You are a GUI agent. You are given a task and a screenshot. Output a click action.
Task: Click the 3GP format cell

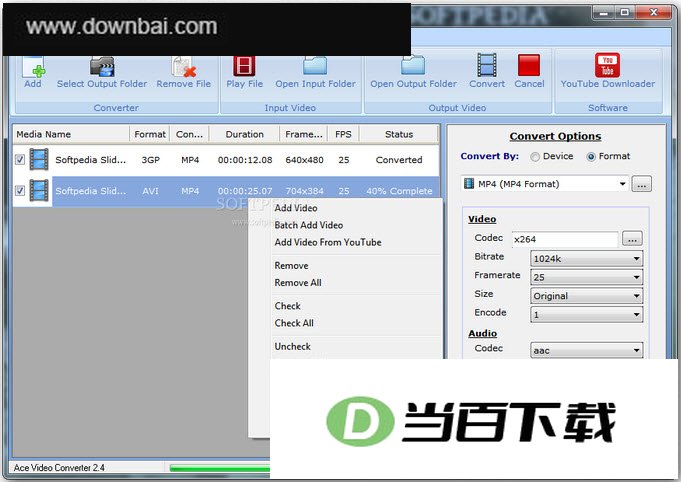(150, 160)
